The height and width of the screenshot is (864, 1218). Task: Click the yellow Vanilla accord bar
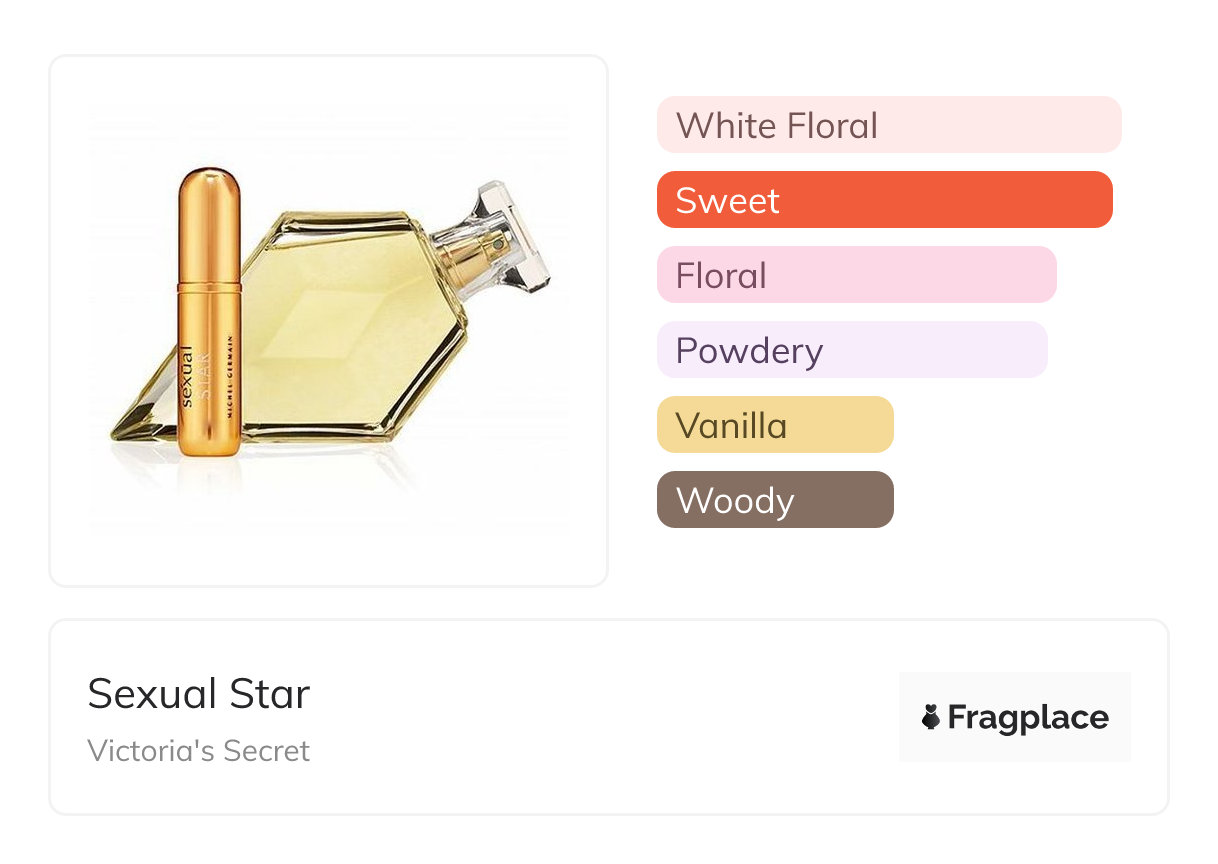[774, 425]
